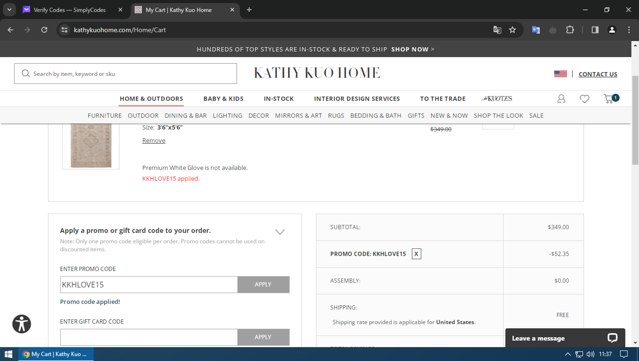The height and width of the screenshot is (361, 639).
Task: Close the My Cart Kathy Kuo Home tab
Action: pyautogui.click(x=232, y=10)
